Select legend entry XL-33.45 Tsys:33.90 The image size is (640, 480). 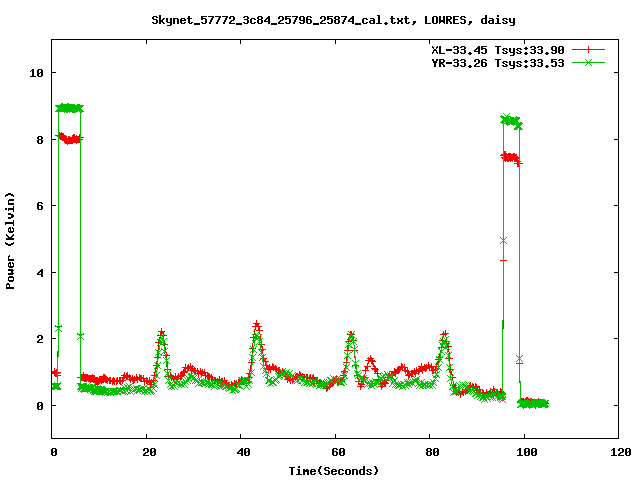(498, 50)
